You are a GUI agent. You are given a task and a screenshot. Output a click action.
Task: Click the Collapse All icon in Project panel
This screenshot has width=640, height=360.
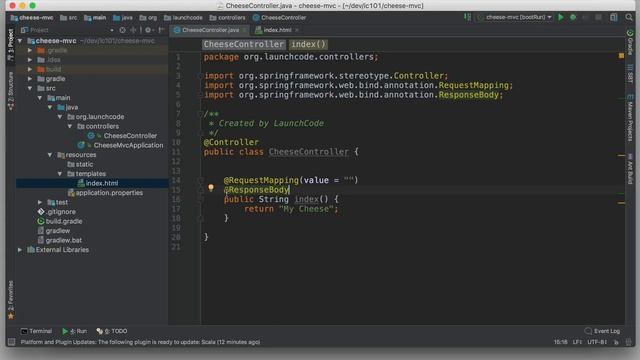click(133, 30)
